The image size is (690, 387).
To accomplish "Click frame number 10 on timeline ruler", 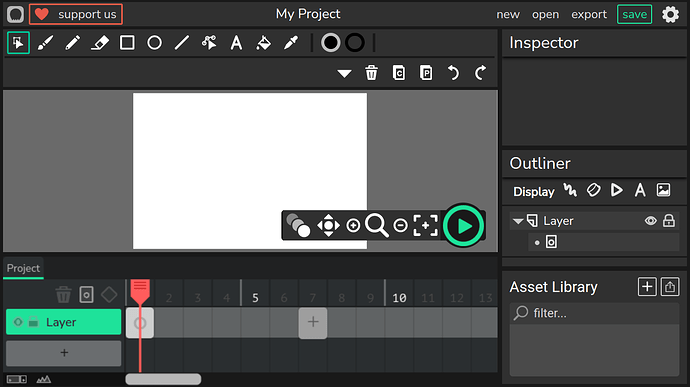I will (399, 298).
